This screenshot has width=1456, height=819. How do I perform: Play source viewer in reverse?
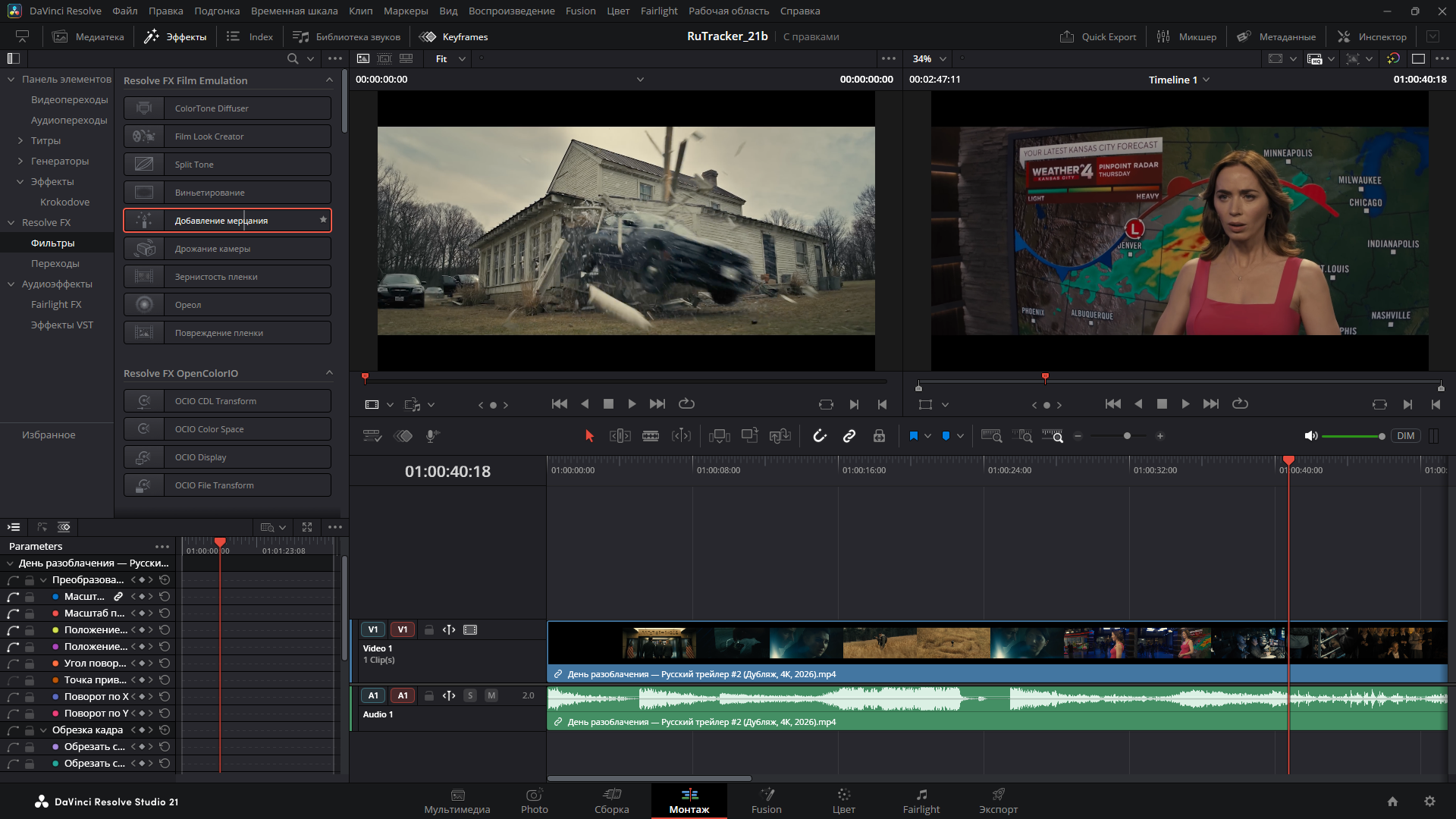click(585, 404)
